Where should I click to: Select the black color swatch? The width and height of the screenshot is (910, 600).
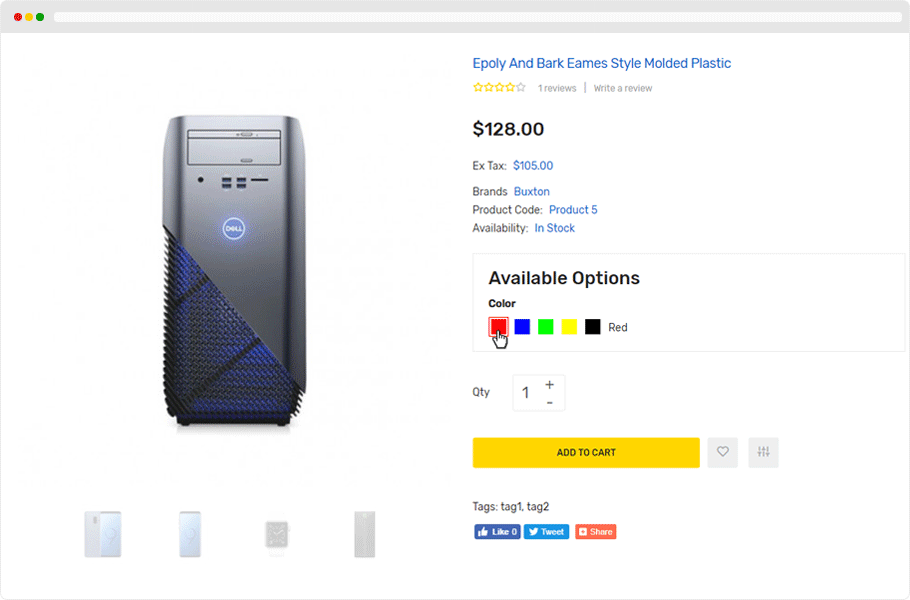click(x=593, y=327)
